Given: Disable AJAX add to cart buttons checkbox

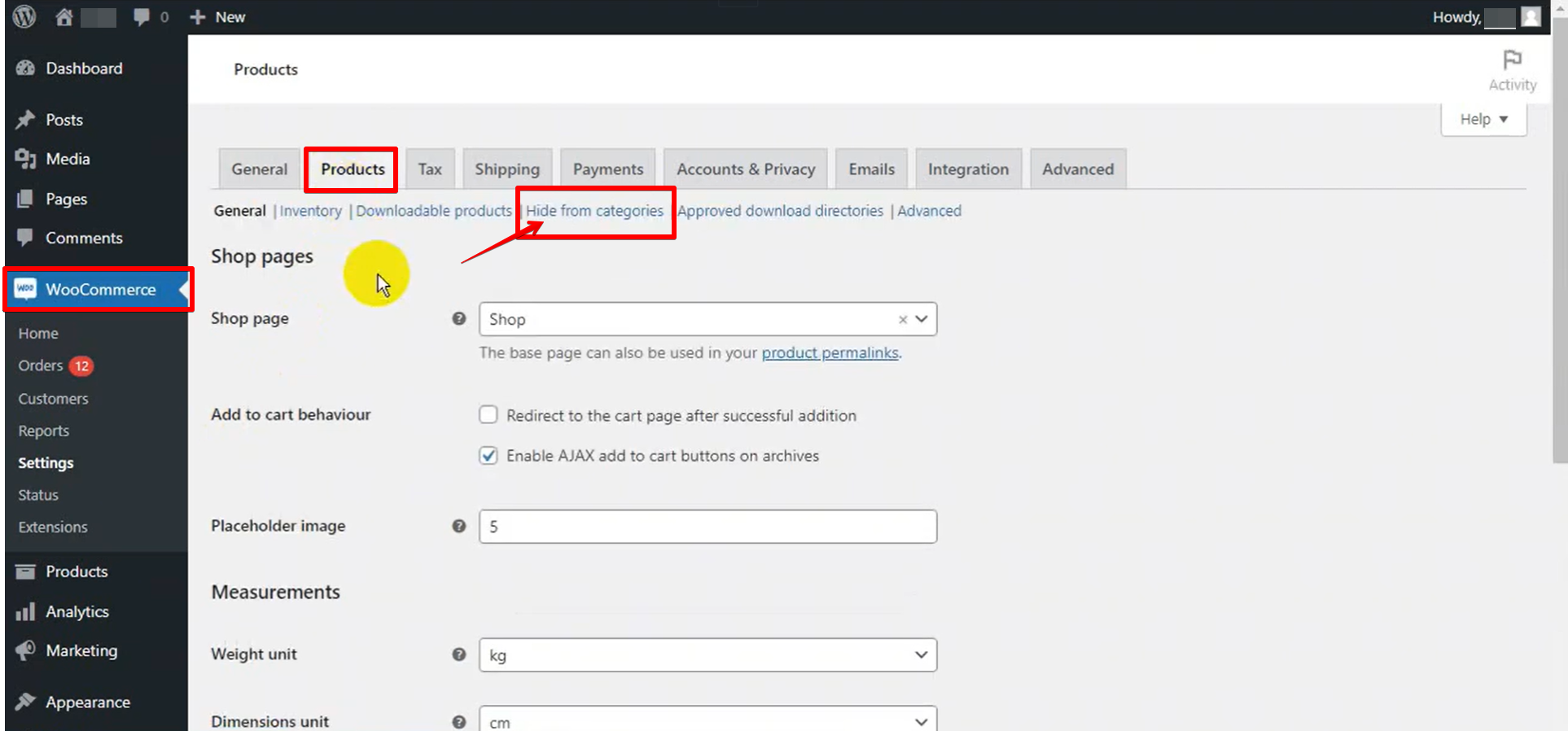Looking at the screenshot, I should pyautogui.click(x=488, y=456).
